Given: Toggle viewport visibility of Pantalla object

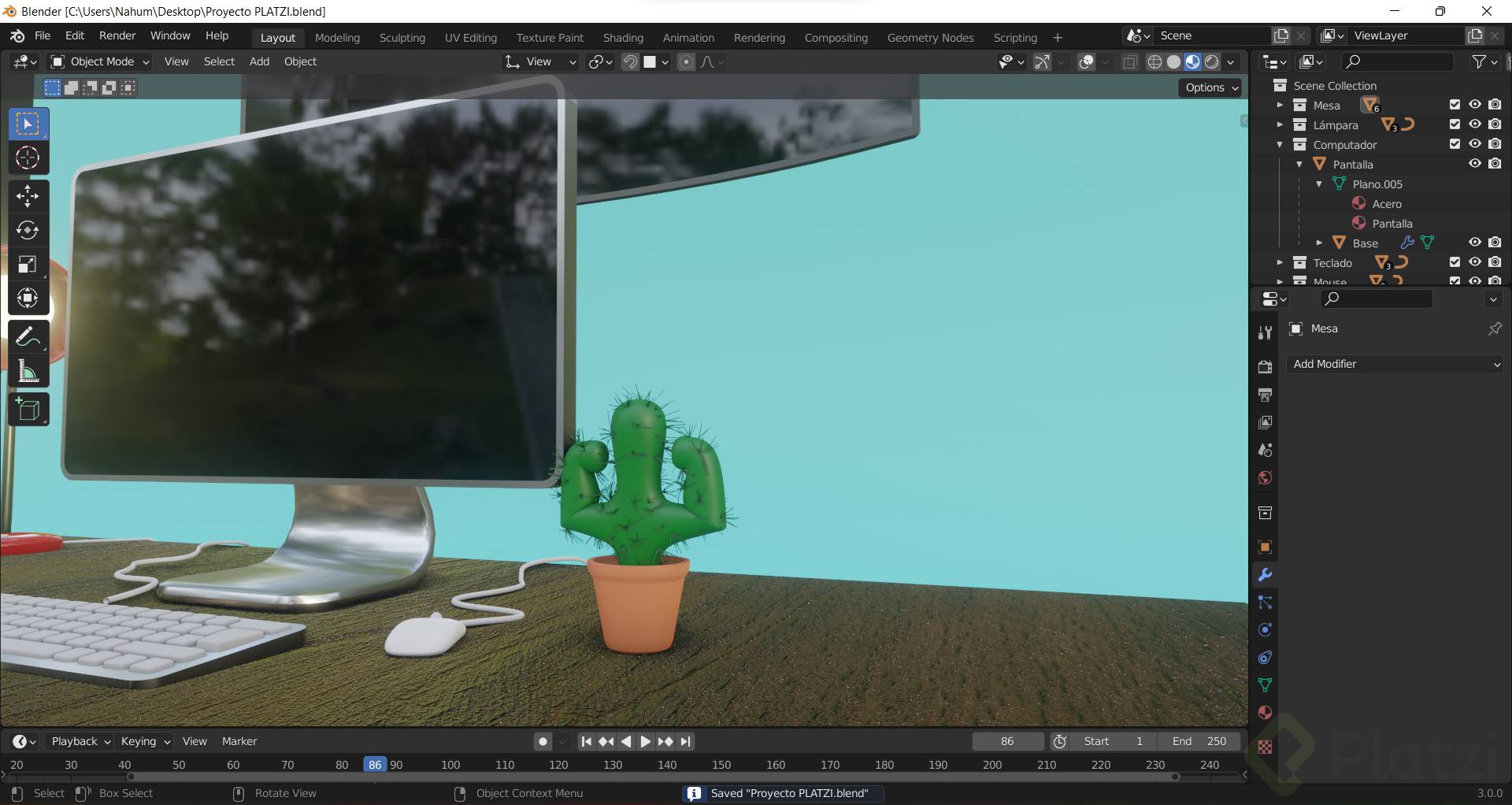Looking at the screenshot, I should [x=1474, y=164].
